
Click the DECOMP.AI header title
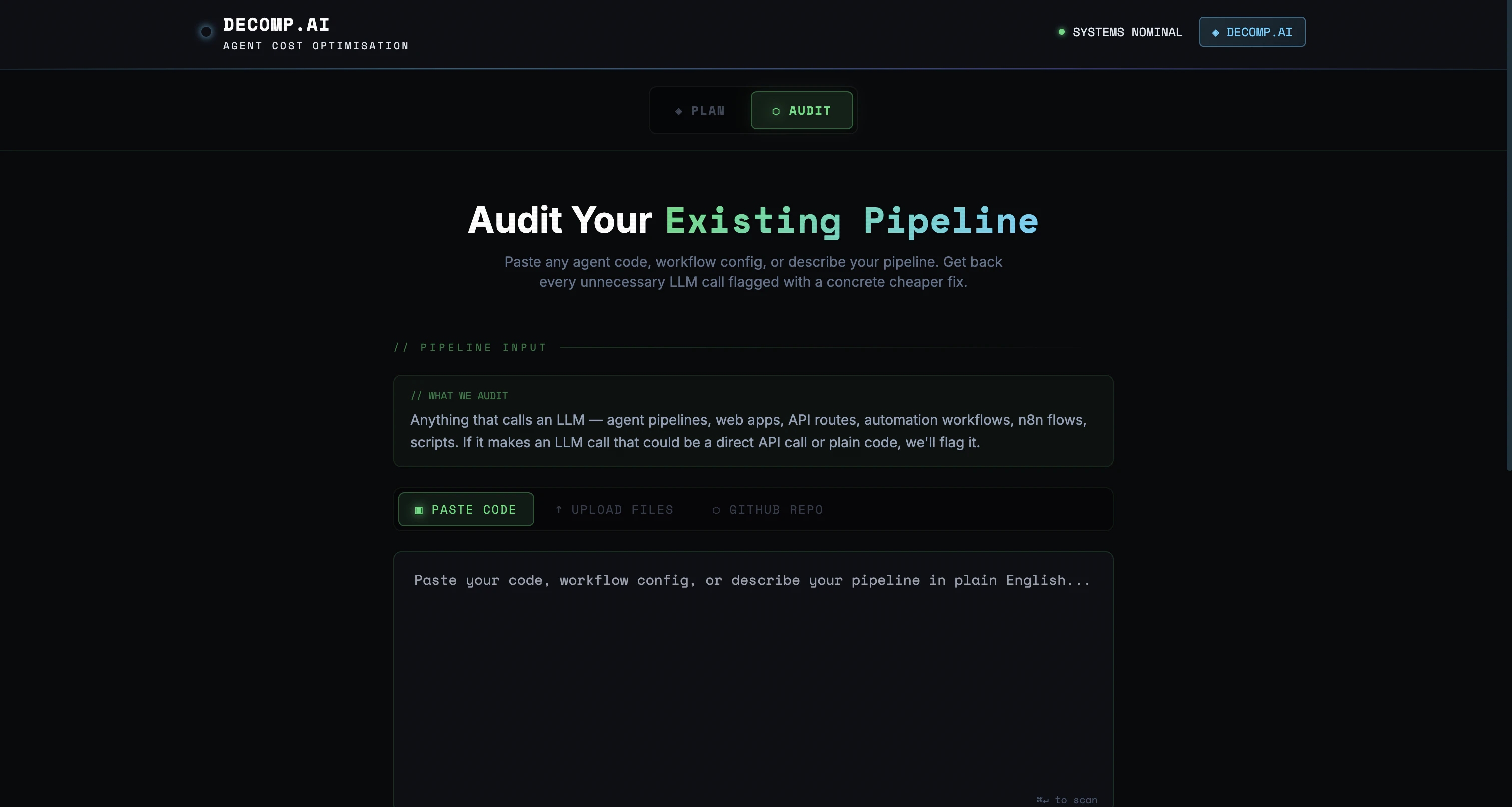point(276,25)
